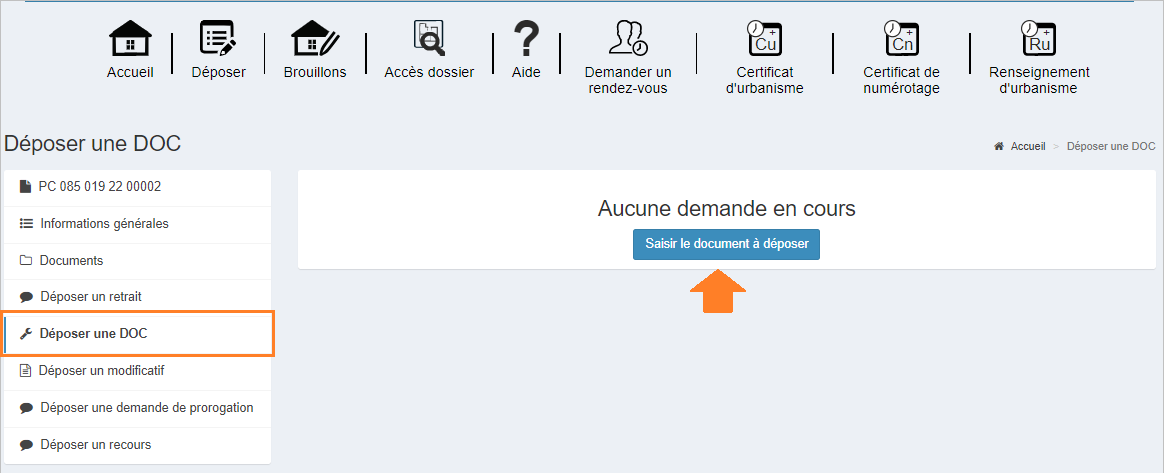
Task: Click the Demander un rendez-vous icon
Action: point(628,38)
